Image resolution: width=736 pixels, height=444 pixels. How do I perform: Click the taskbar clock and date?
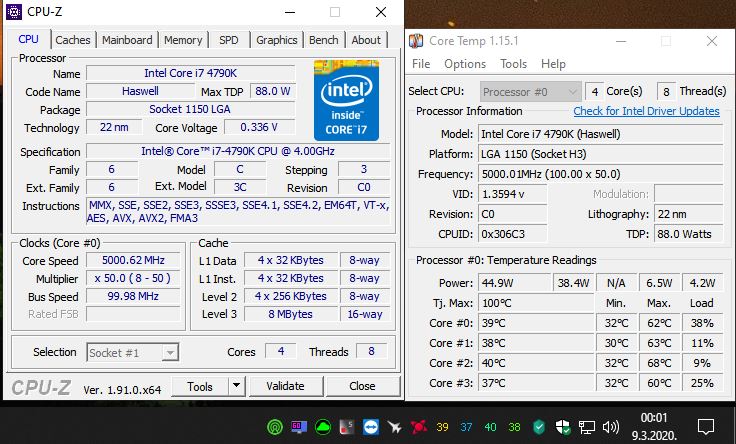click(653, 426)
